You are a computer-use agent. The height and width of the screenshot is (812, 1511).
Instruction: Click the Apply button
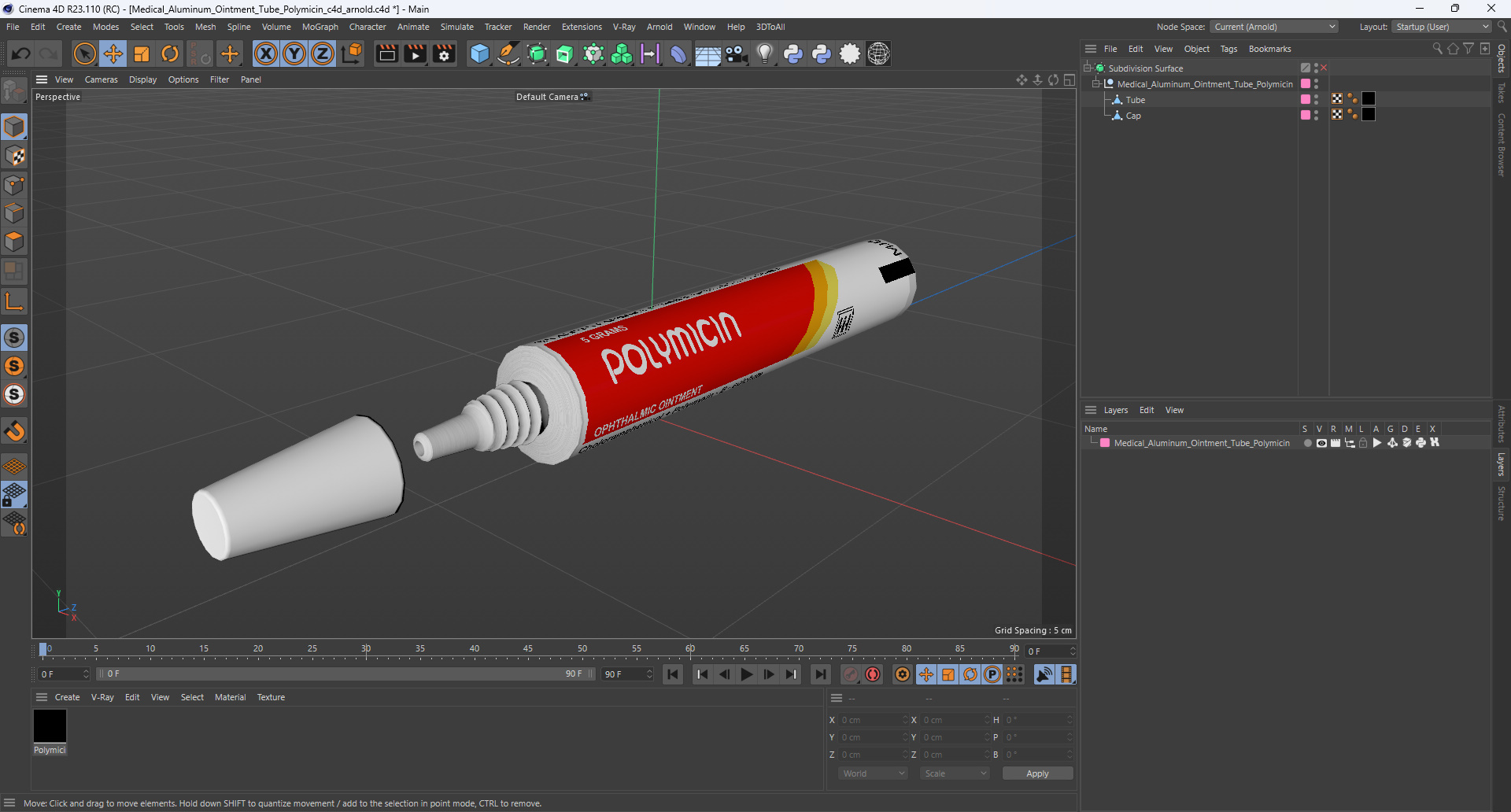pos(1037,773)
